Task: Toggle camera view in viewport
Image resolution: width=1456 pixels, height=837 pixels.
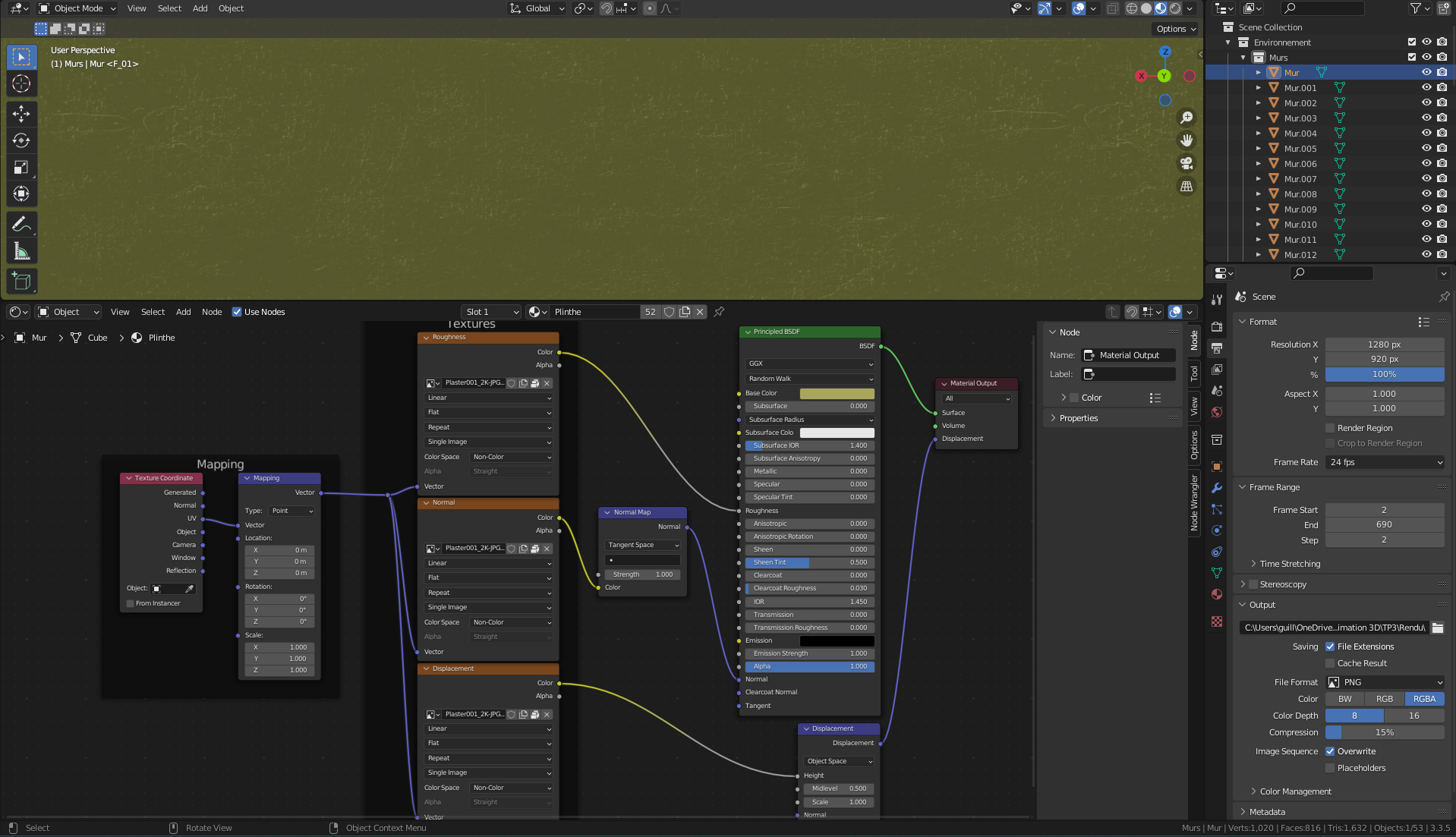Action: 1186,163
